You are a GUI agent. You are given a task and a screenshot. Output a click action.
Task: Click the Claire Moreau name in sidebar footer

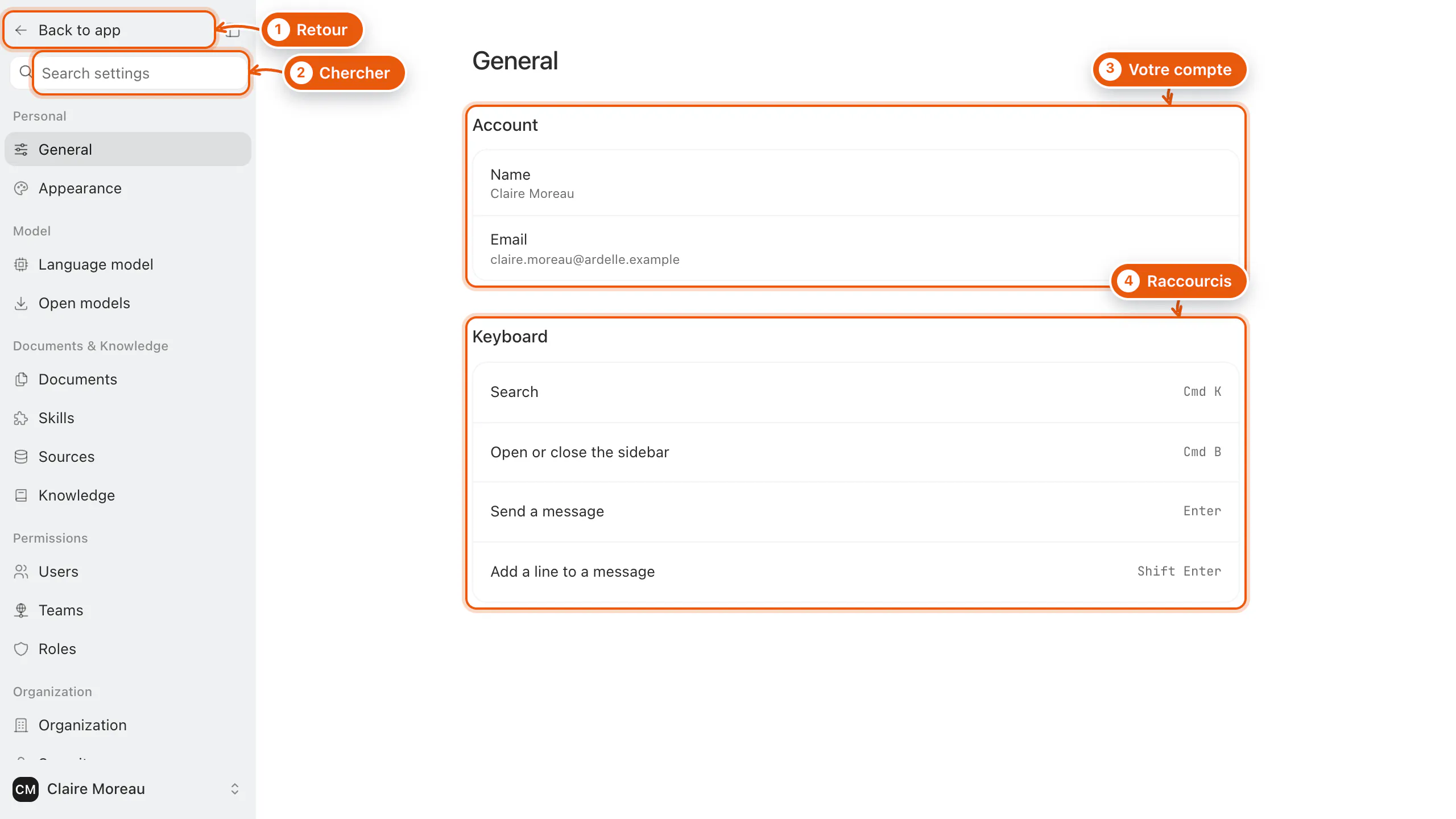tap(96, 789)
